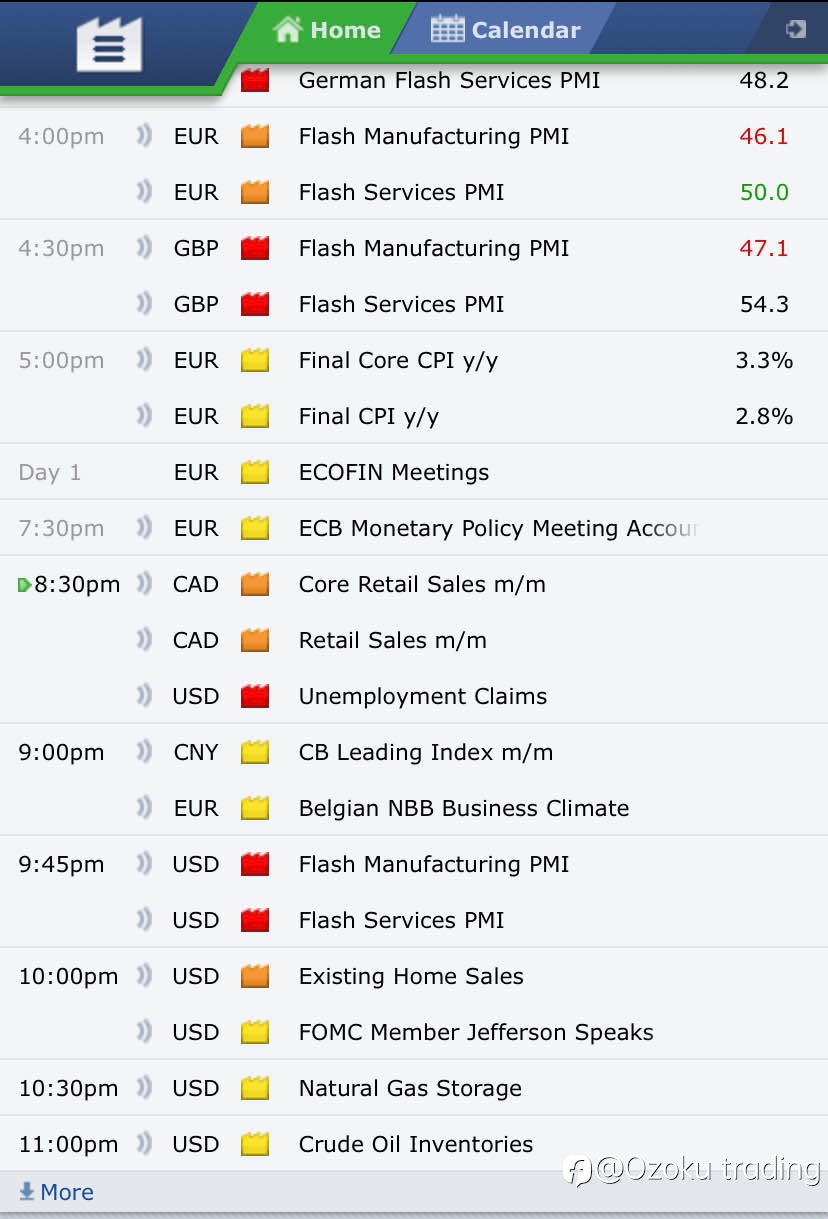Expand the Final Core CPI y/y row
828x1219 pixels.
click(414, 360)
